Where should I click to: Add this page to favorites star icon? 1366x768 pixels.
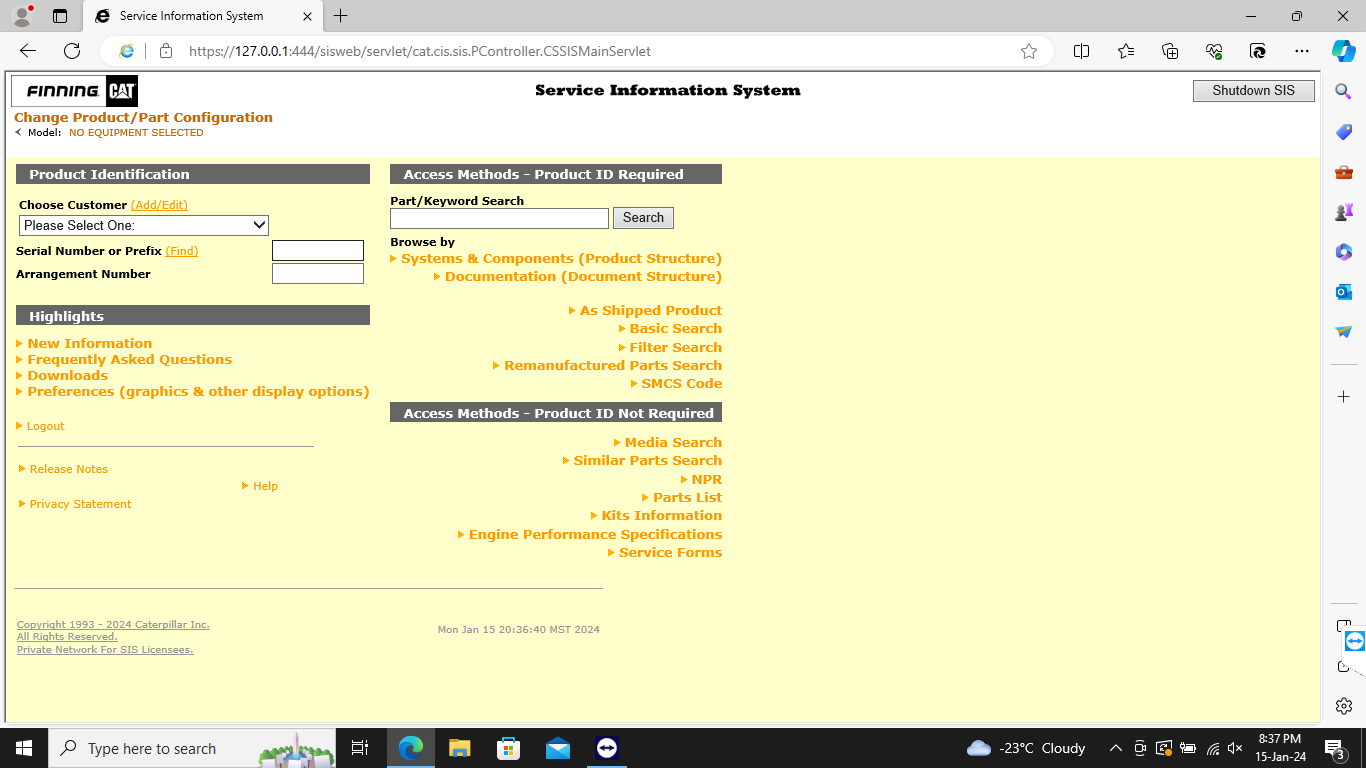1029,51
